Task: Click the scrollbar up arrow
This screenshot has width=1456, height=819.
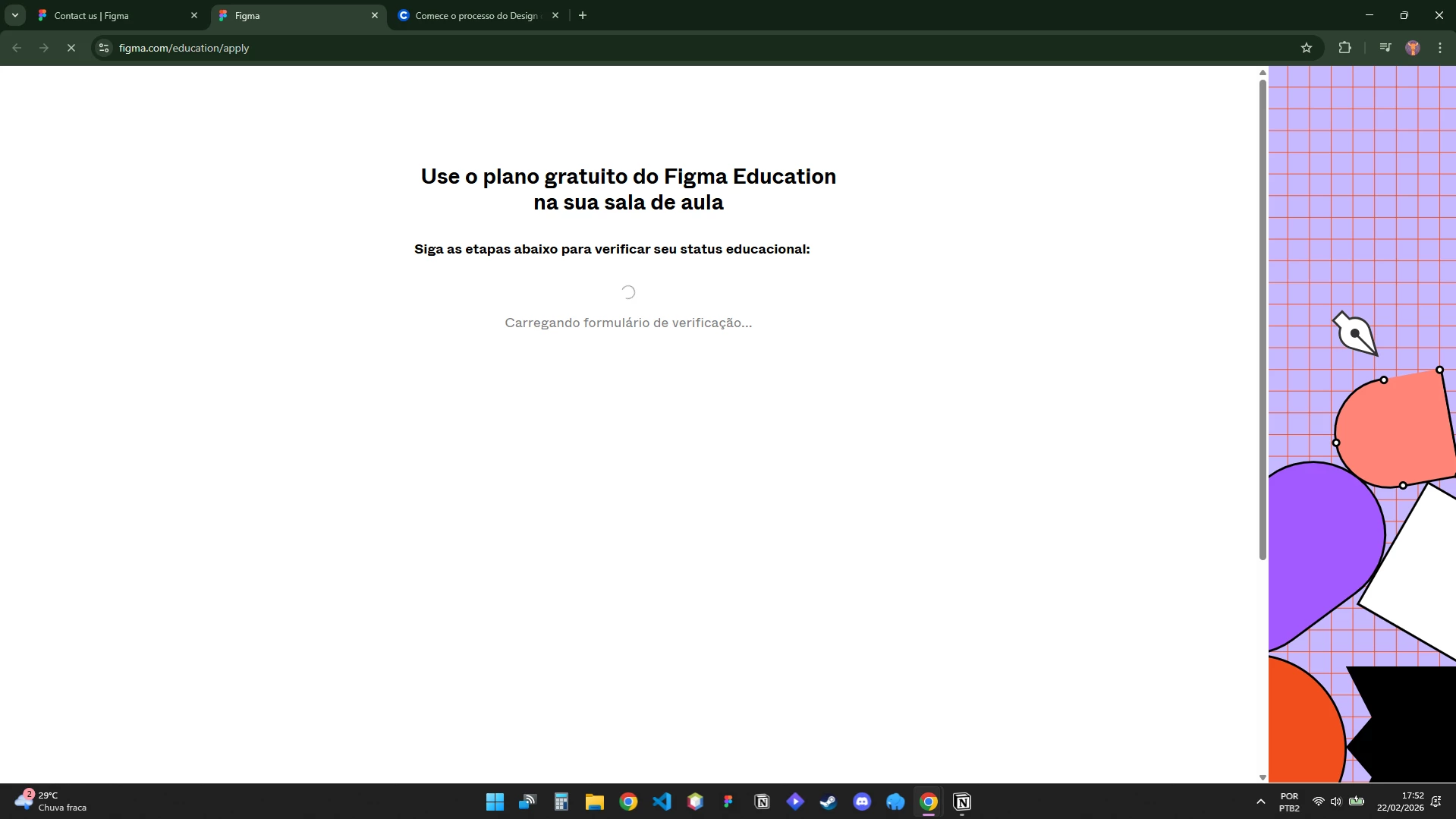Action: [1263, 72]
